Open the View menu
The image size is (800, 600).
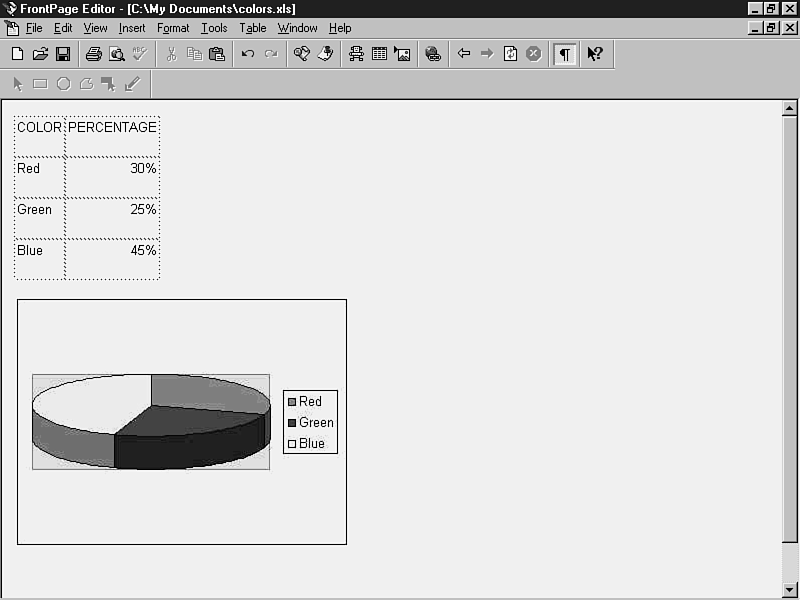(95, 28)
